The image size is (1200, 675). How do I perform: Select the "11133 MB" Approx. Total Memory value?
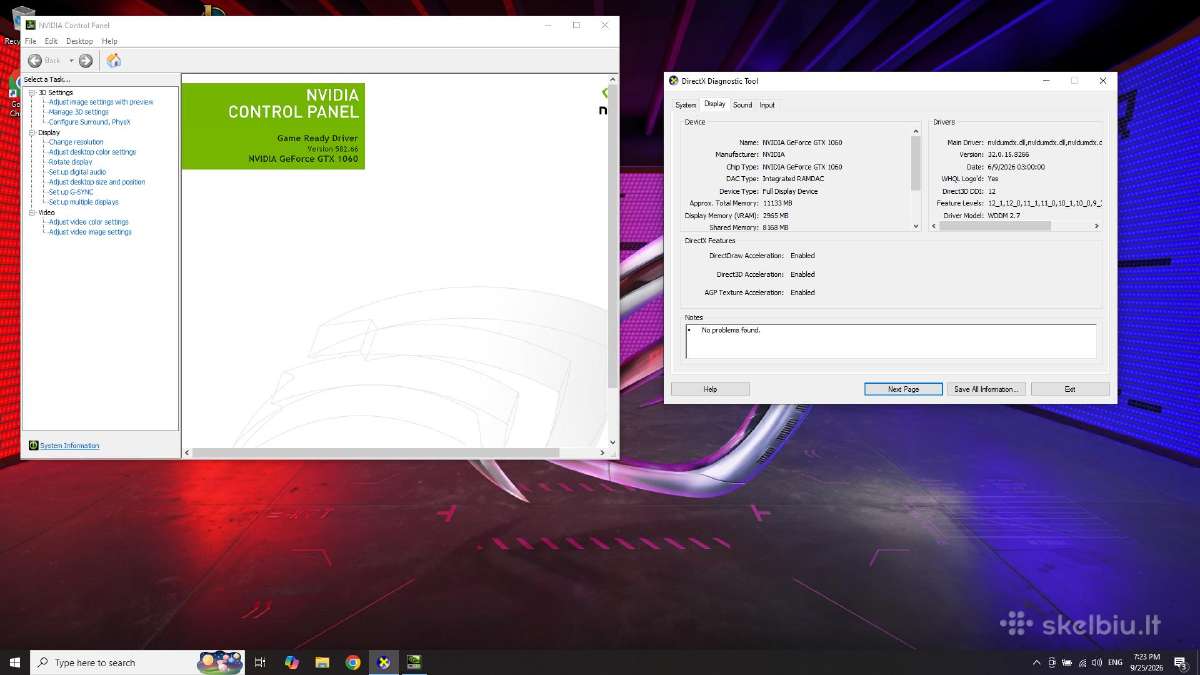click(x=777, y=203)
